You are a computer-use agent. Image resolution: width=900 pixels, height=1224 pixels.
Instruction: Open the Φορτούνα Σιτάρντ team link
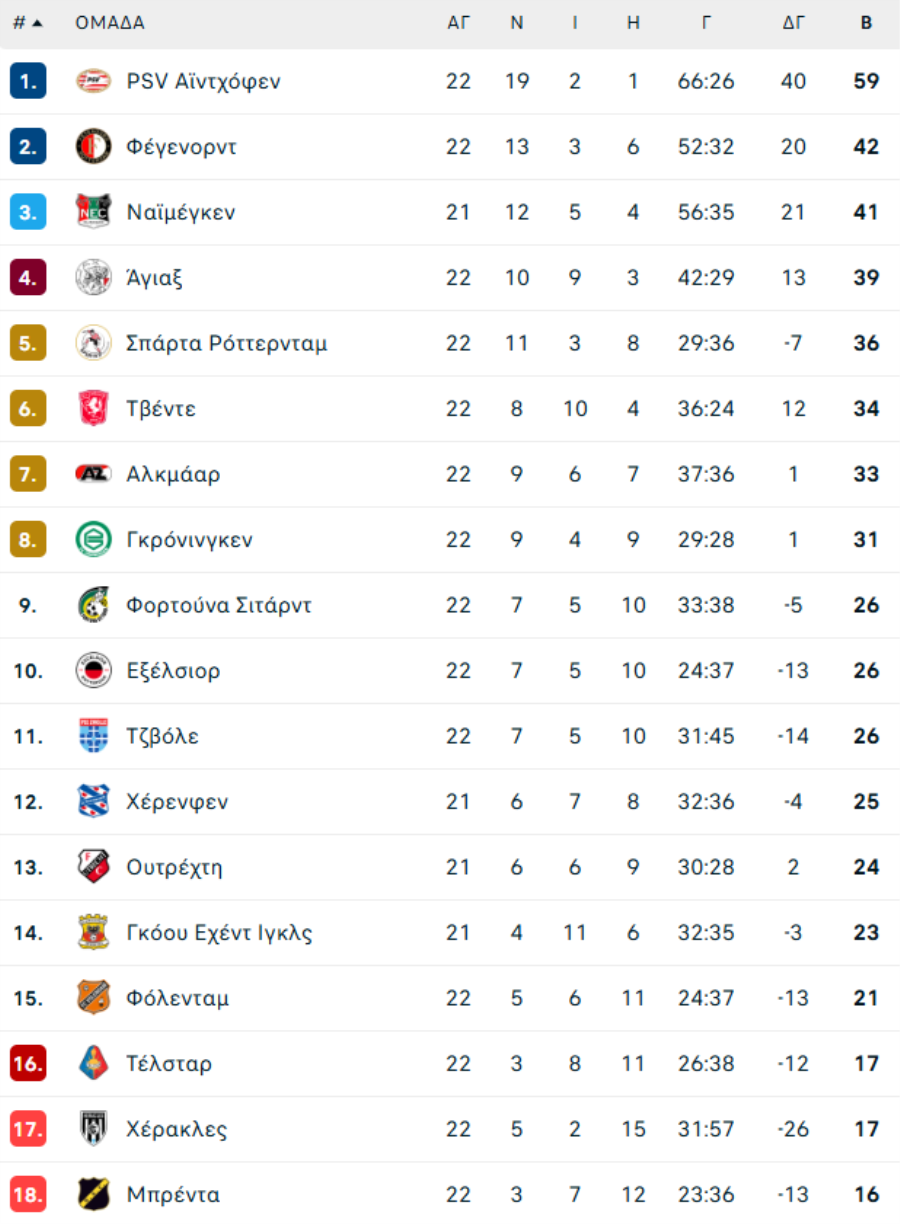[219, 605]
